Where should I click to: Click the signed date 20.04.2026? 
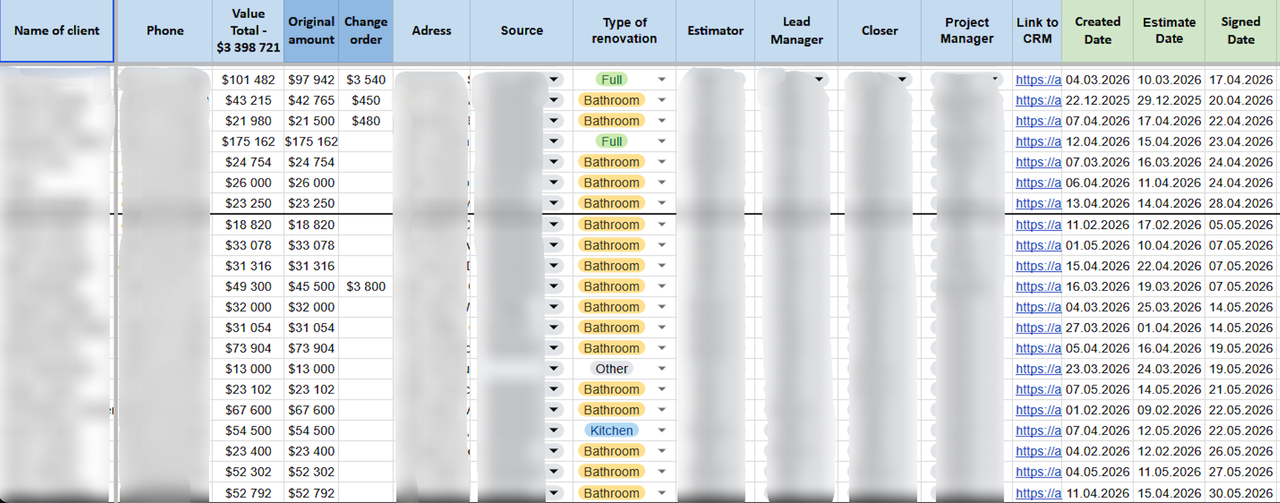pos(1240,101)
